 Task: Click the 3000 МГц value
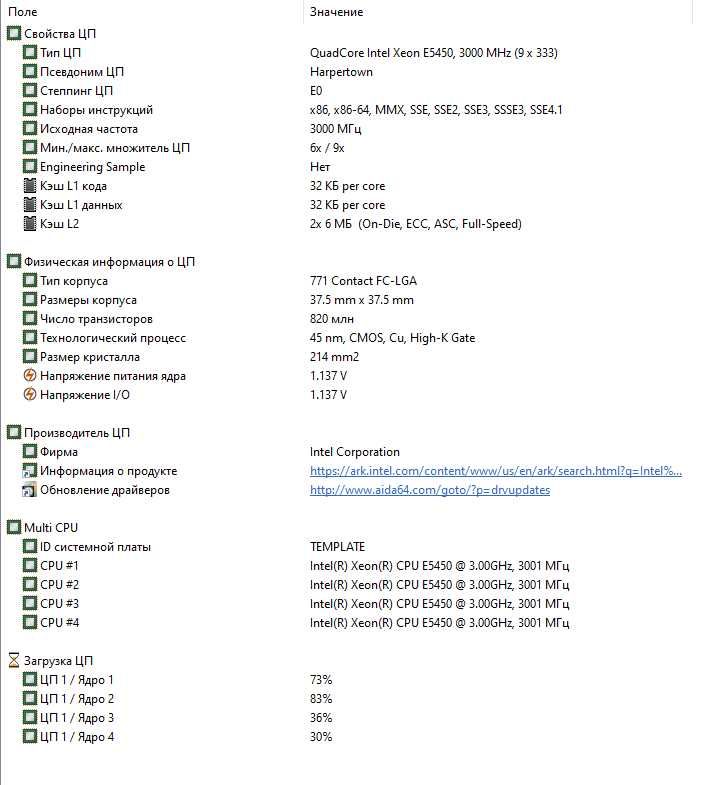coord(335,129)
